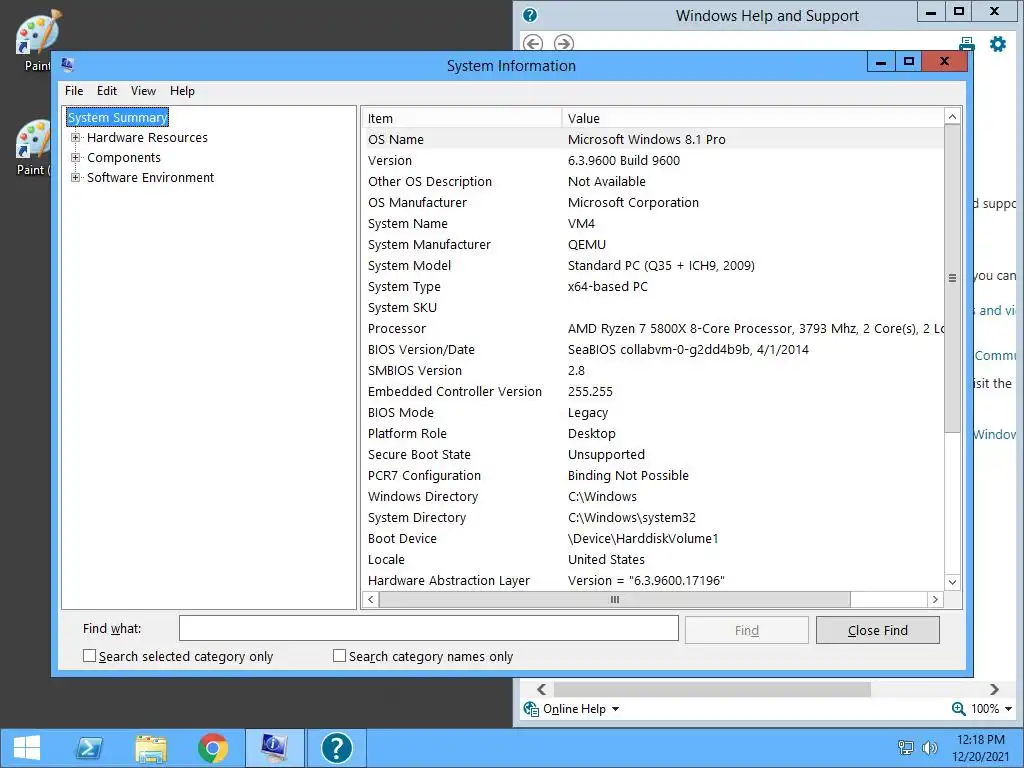Launch PowerShell from the taskbar
This screenshot has width=1024, height=768.
pyautogui.click(x=89, y=748)
